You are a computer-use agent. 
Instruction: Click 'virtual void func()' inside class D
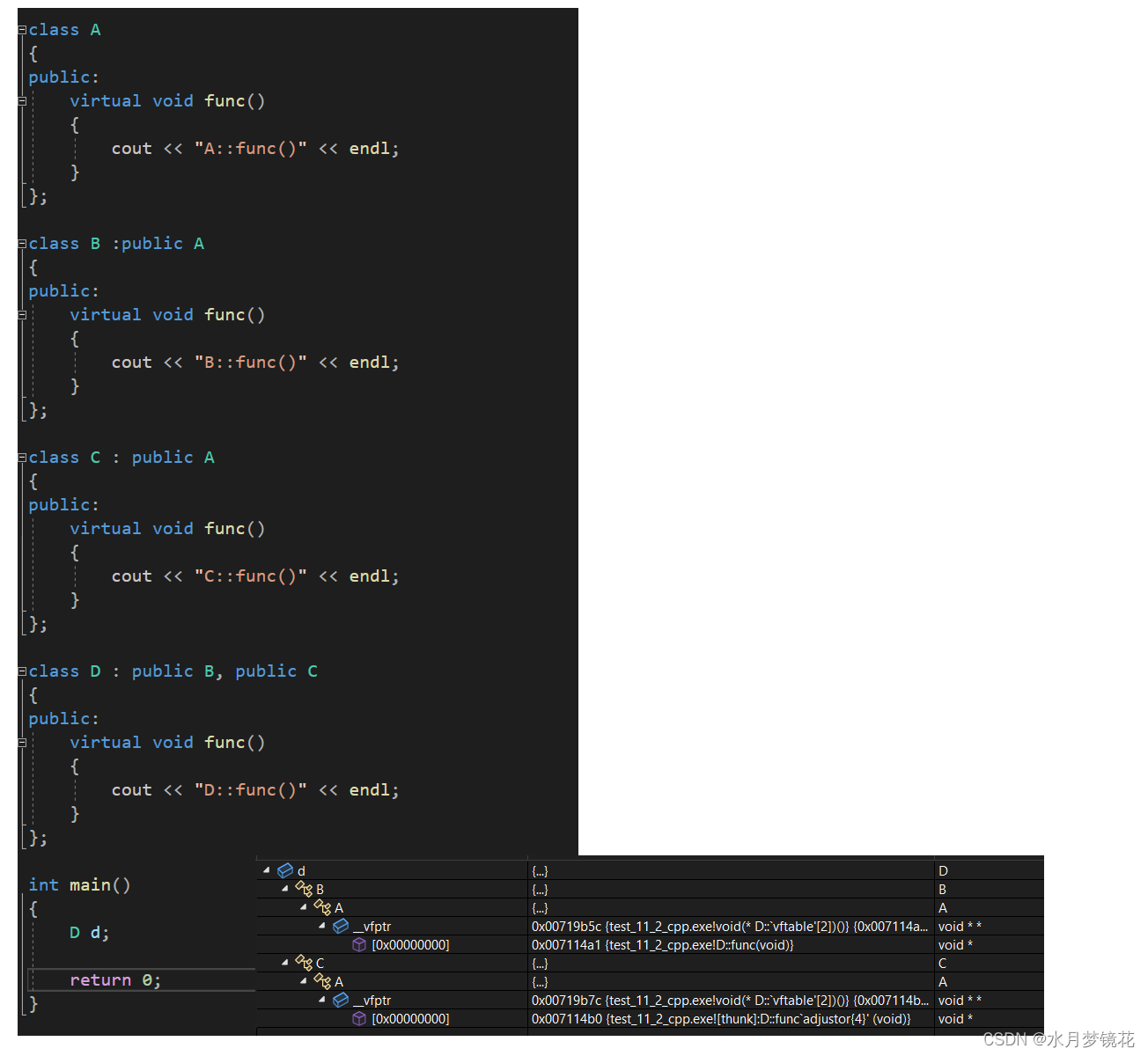tap(167, 743)
